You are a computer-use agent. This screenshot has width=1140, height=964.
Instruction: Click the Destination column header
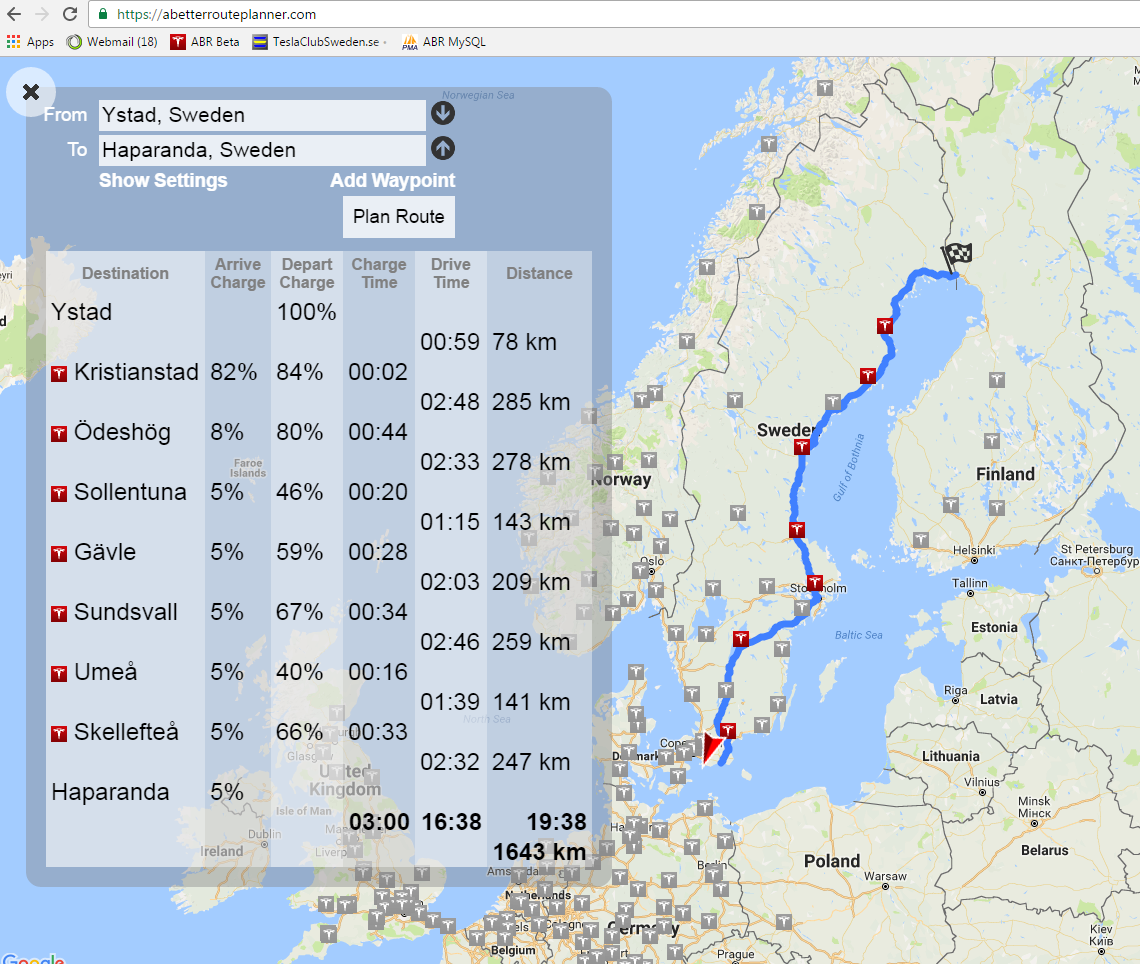click(x=125, y=273)
